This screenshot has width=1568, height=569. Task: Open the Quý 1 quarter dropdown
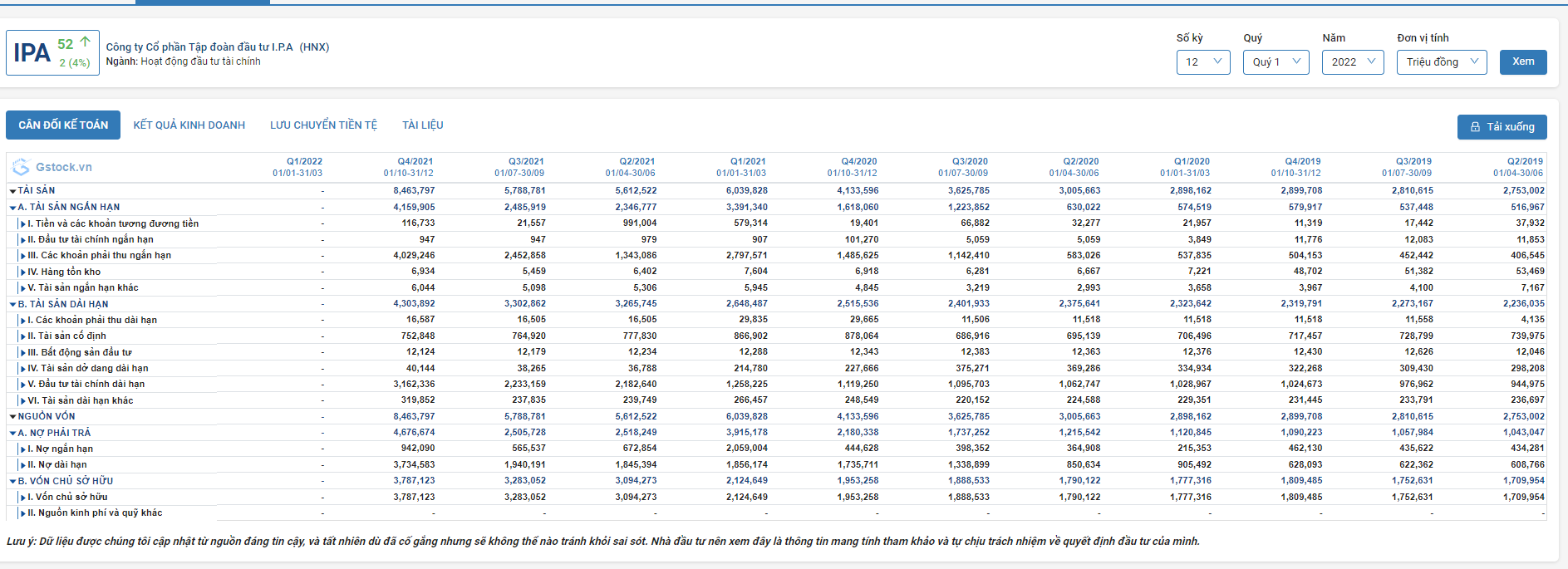[1276, 62]
